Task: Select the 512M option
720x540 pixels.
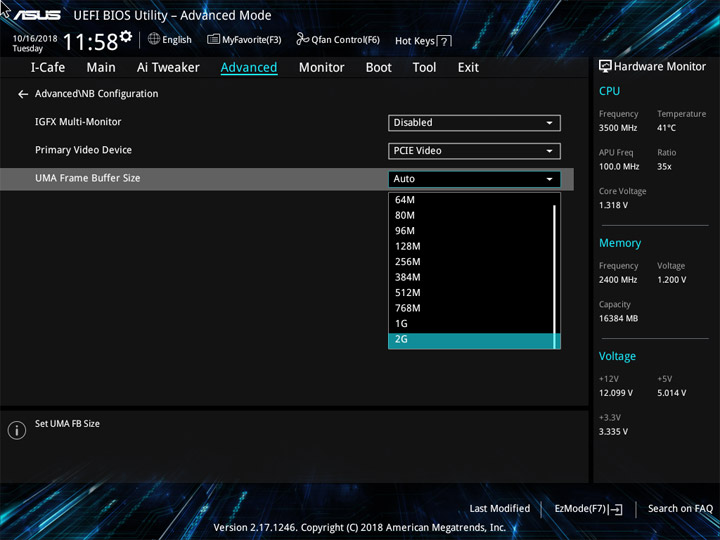Action: tap(471, 293)
